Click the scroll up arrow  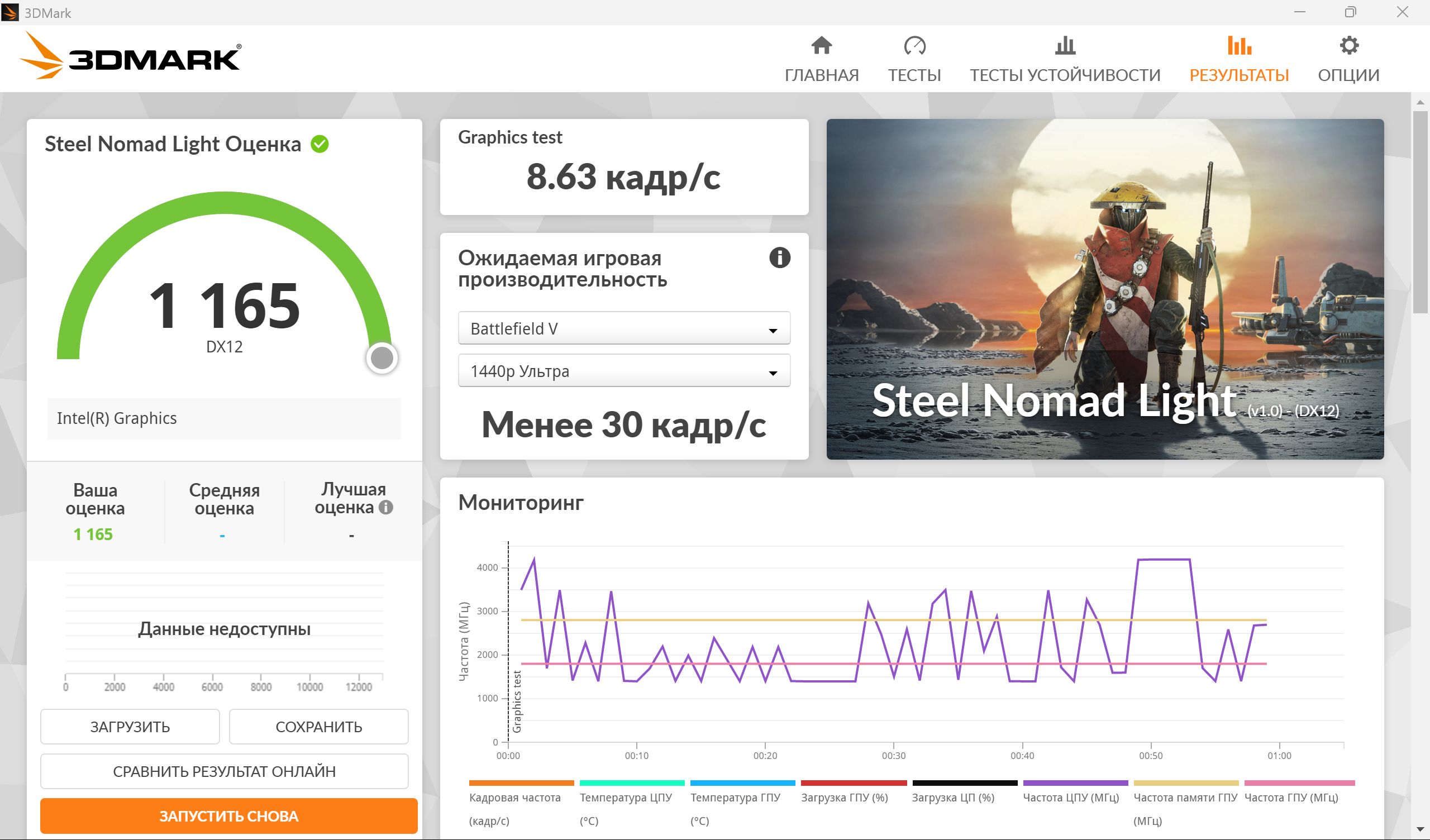click(x=1420, y=102)
